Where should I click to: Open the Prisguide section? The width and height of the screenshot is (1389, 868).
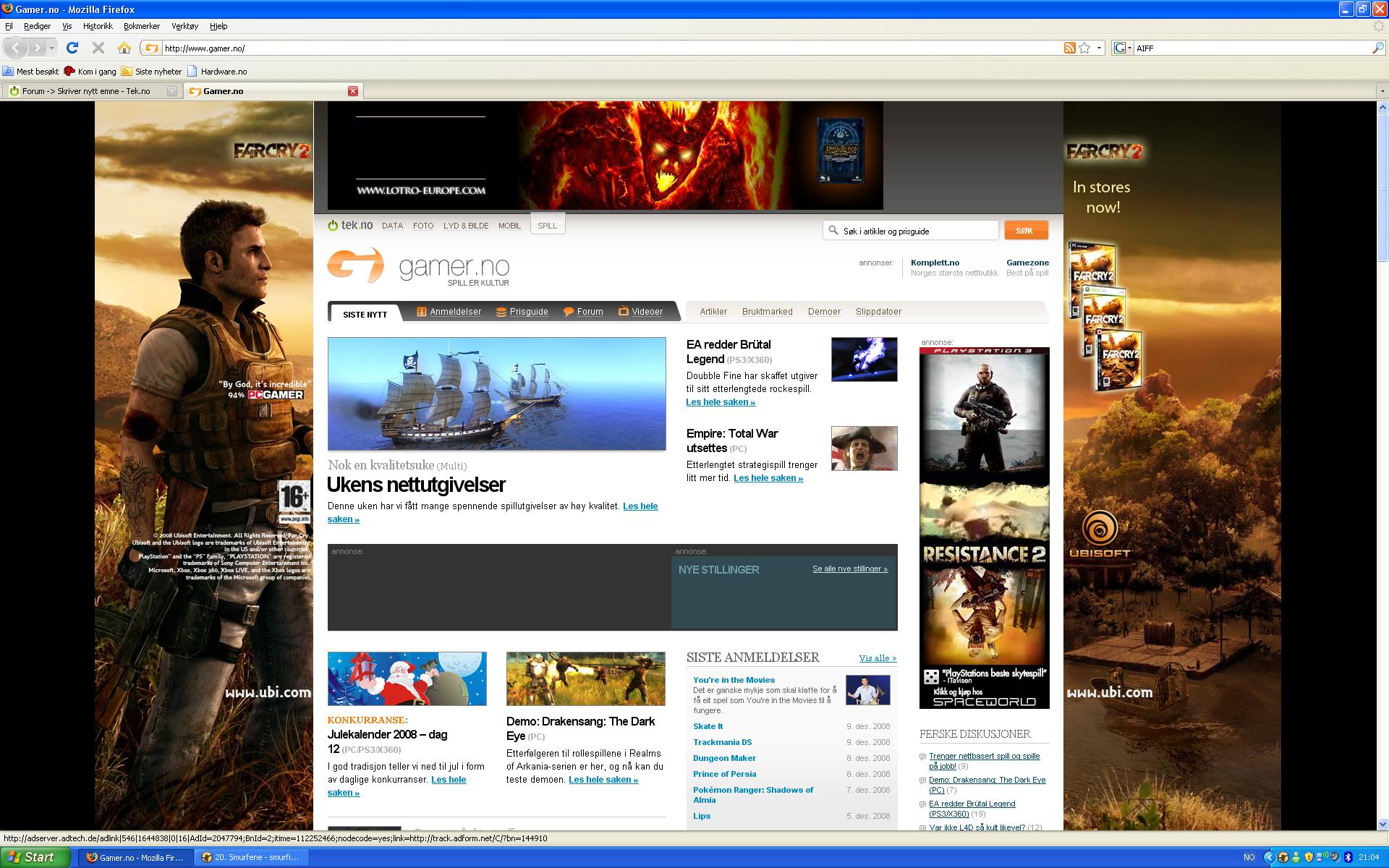click(522, 312)
